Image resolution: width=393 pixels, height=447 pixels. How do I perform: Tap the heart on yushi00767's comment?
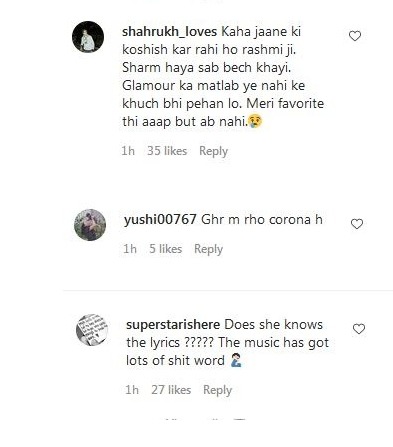coord(357,224)
